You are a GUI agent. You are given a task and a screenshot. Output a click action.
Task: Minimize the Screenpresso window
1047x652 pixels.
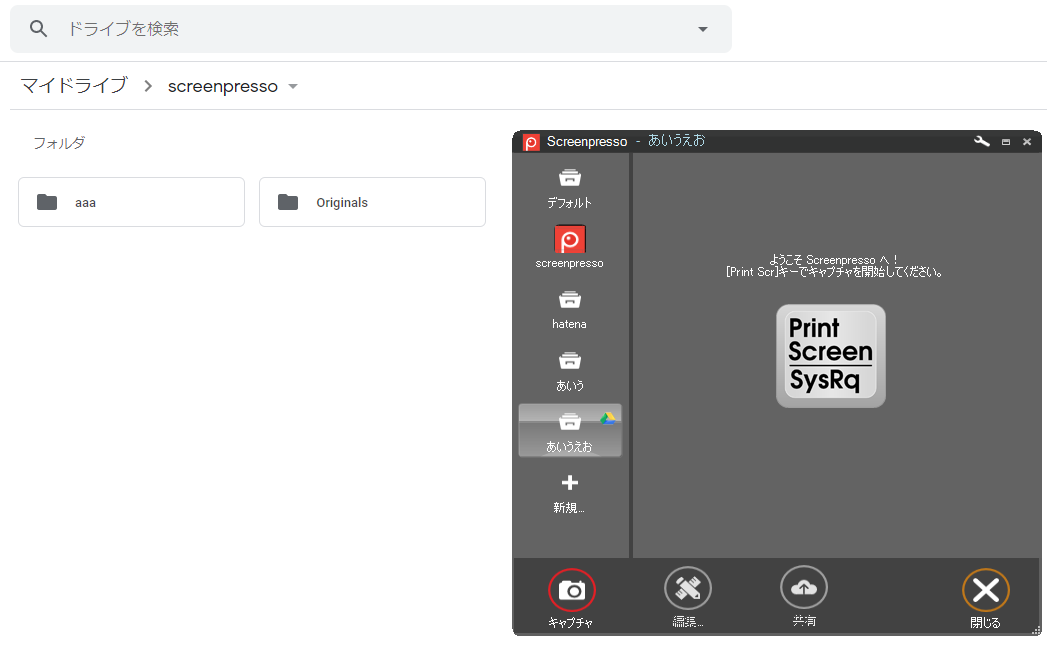pos(1006,142)
